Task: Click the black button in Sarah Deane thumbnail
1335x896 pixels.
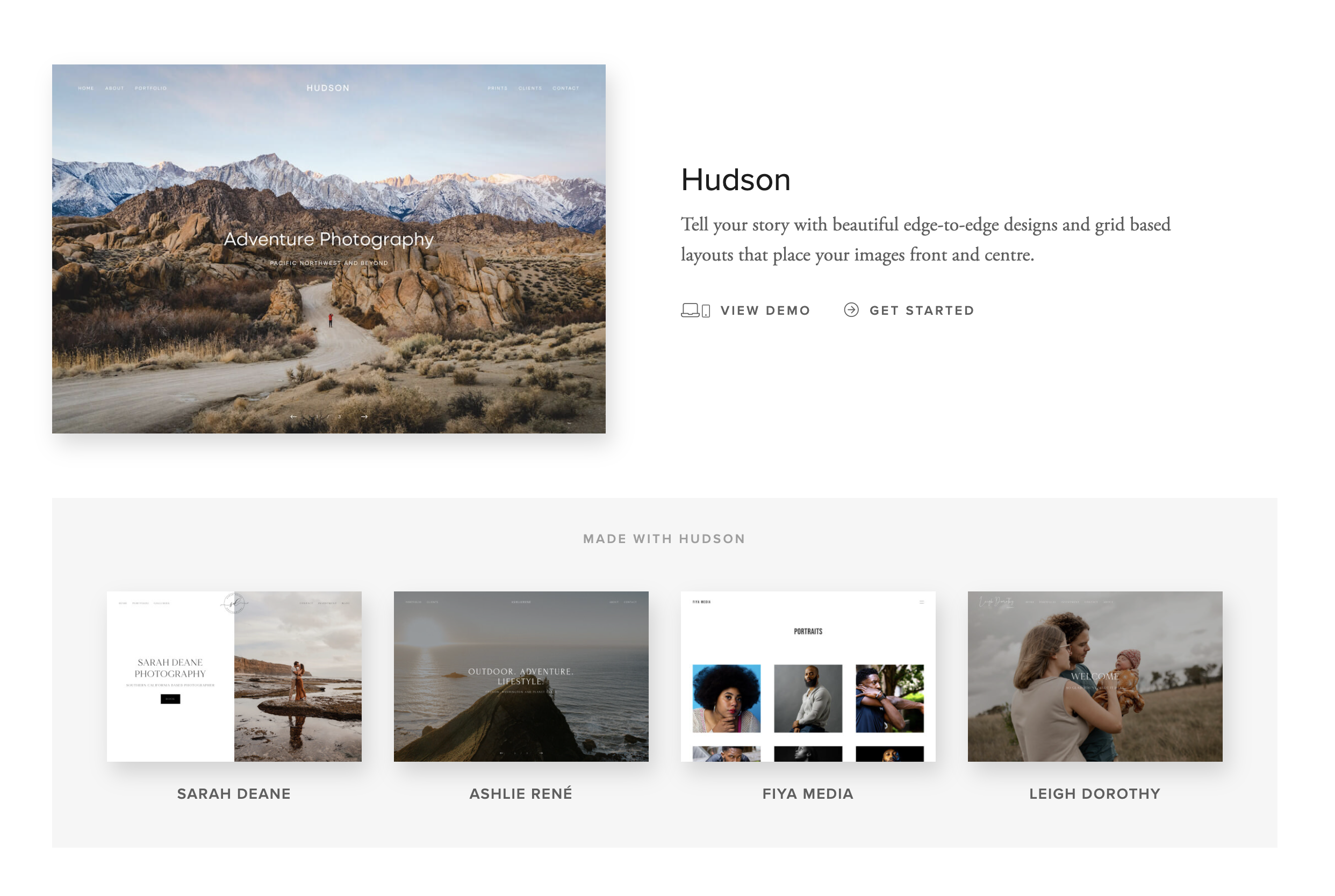Action: [170, 699]
